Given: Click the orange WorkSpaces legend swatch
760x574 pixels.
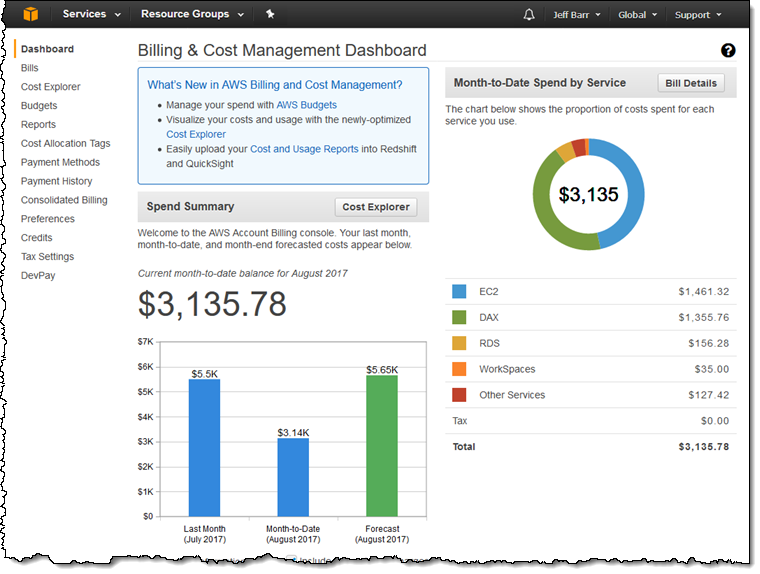Looking at the screenshot, I should [459, 369].
